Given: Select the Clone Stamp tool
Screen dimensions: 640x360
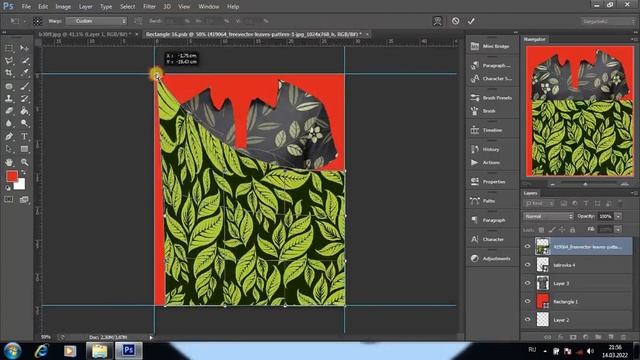Looking at the screenshot, I should click(9, 98).
